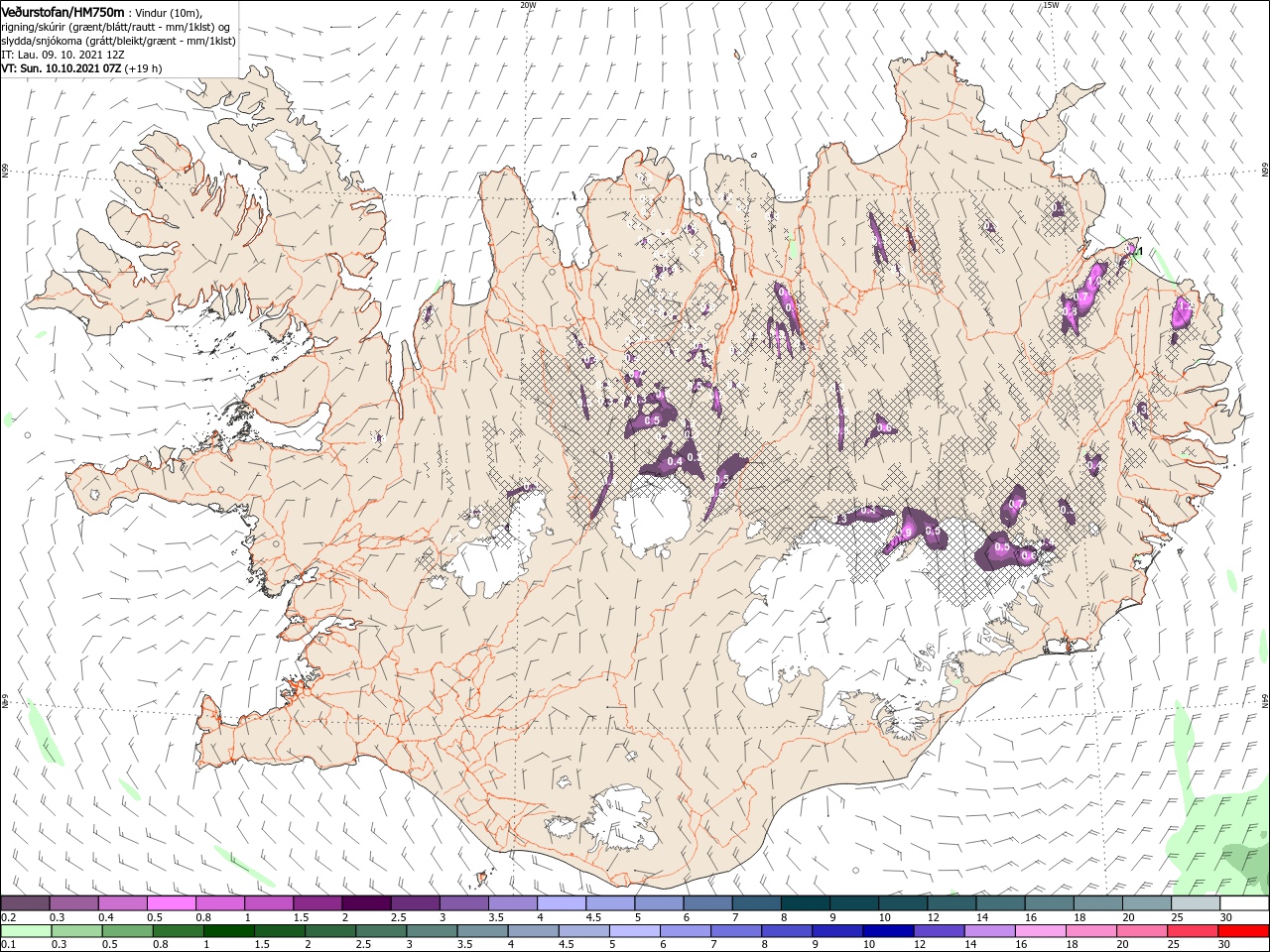Pick the upper-row swatch between 20 and 25
This screenshot has height=952, width=1270.
[1145, 903]
